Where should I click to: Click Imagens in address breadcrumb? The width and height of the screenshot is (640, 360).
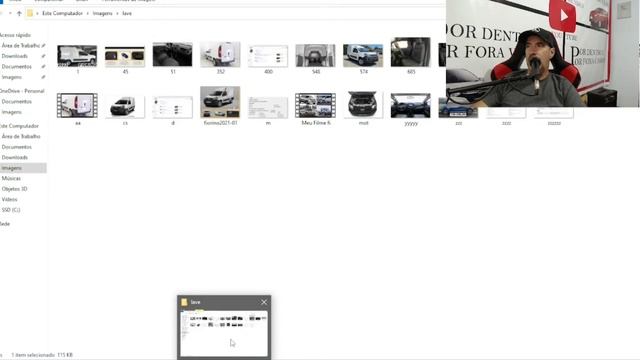click(102, 13)
